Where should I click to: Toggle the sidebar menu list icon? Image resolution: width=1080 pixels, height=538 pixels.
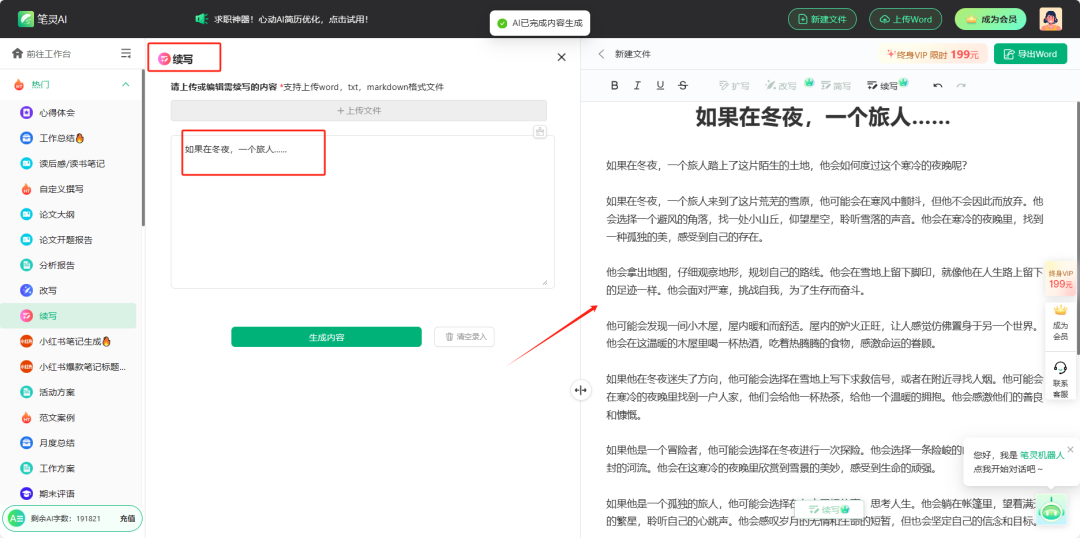coord(126,53)
